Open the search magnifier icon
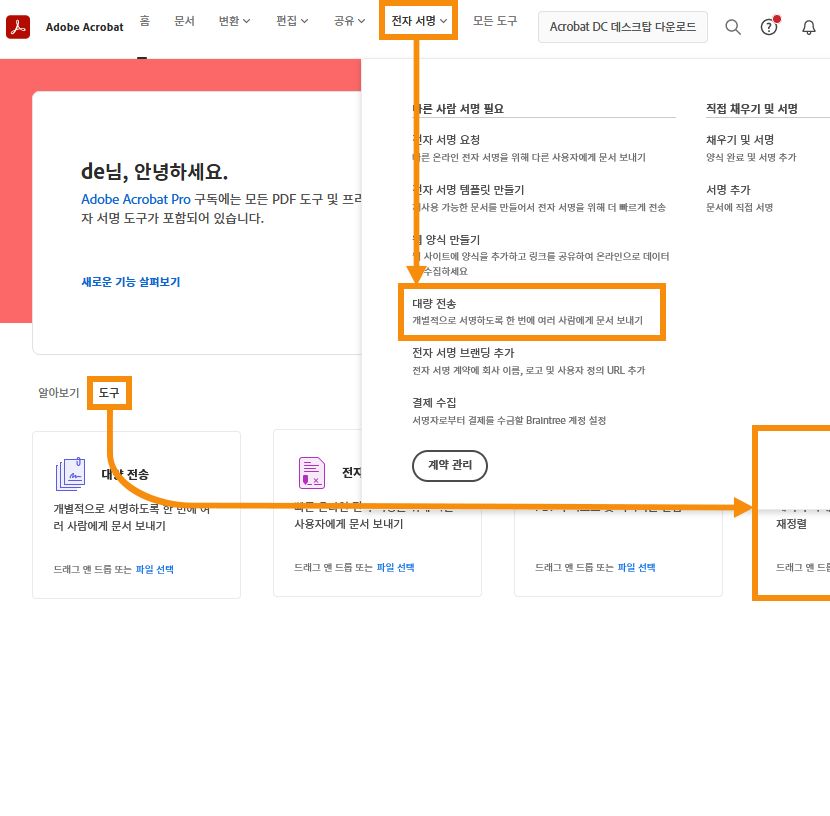 pos(733,26)
